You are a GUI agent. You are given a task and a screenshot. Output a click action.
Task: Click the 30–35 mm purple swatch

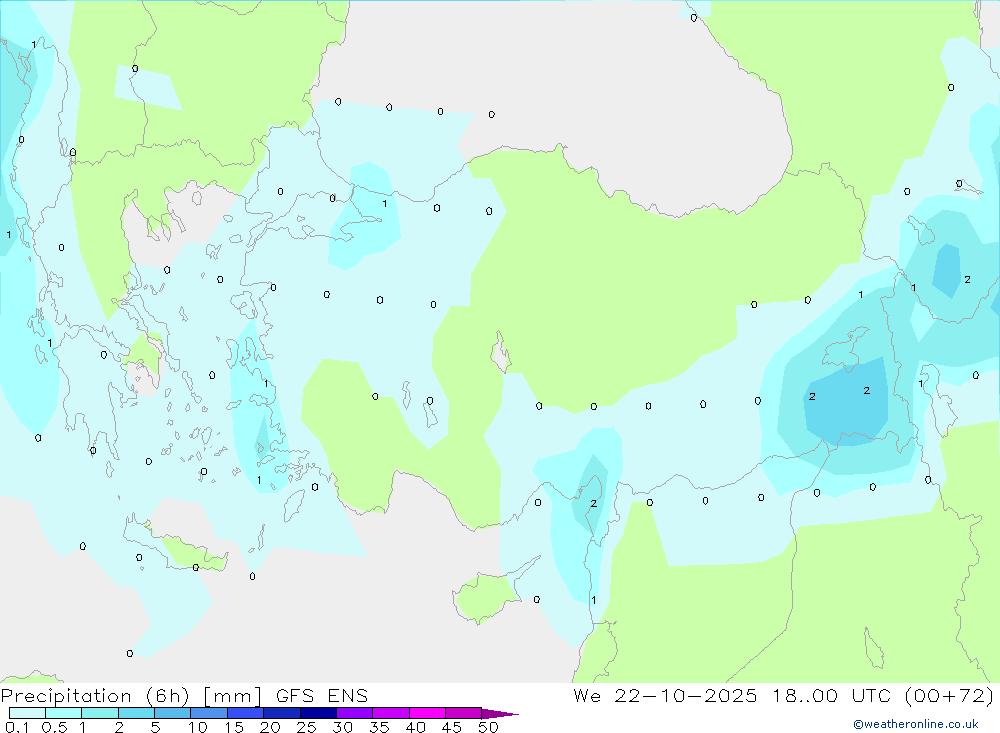[x=354, y=713]
